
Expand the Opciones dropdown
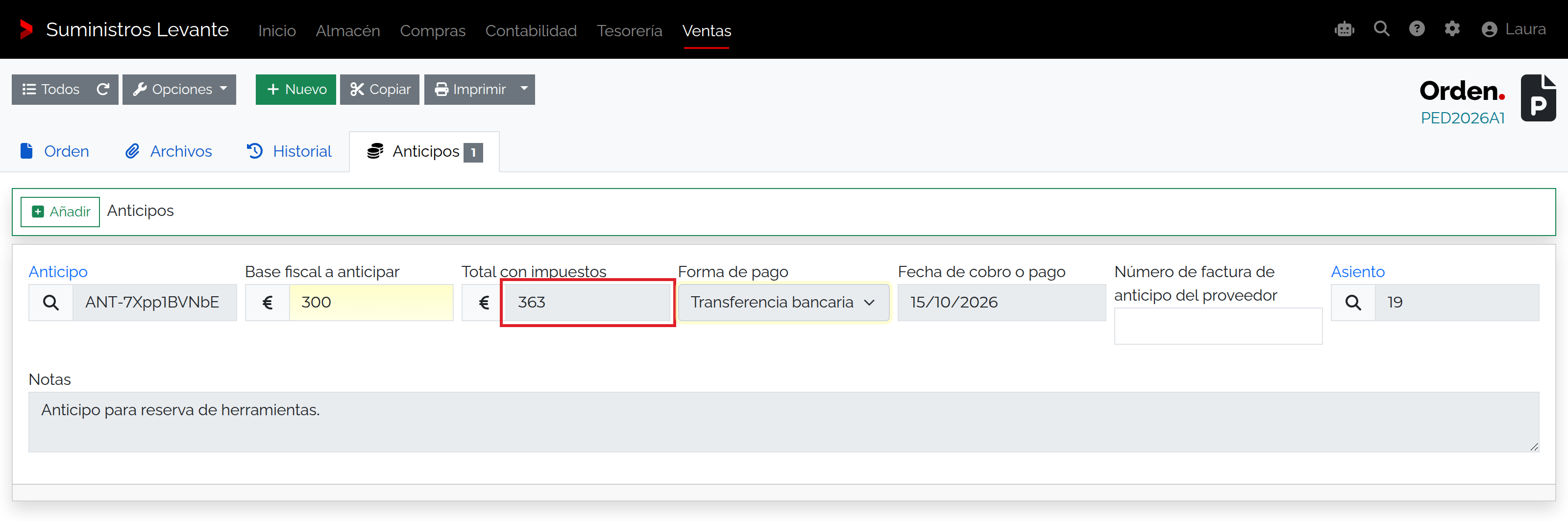click(179, 90)
